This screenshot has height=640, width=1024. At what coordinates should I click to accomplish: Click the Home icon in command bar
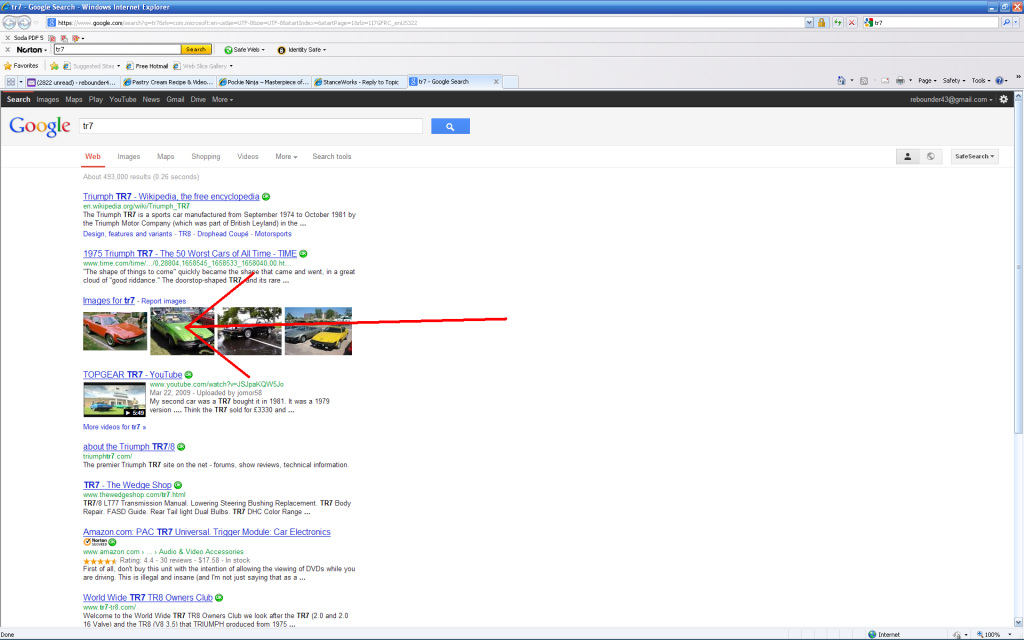841,80
